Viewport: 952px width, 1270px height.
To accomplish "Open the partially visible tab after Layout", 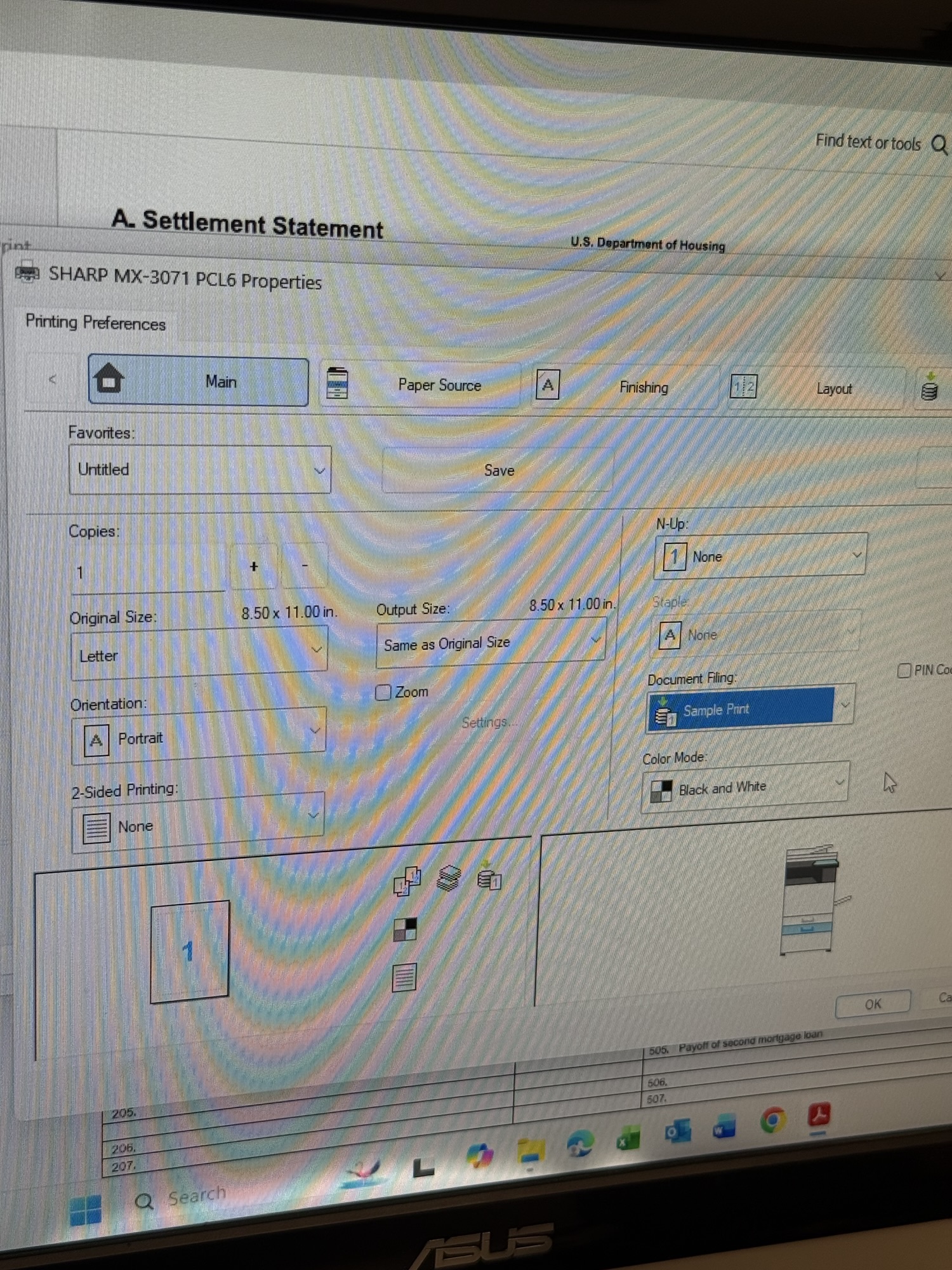I will pyautogui.click(x=932, y=388).
